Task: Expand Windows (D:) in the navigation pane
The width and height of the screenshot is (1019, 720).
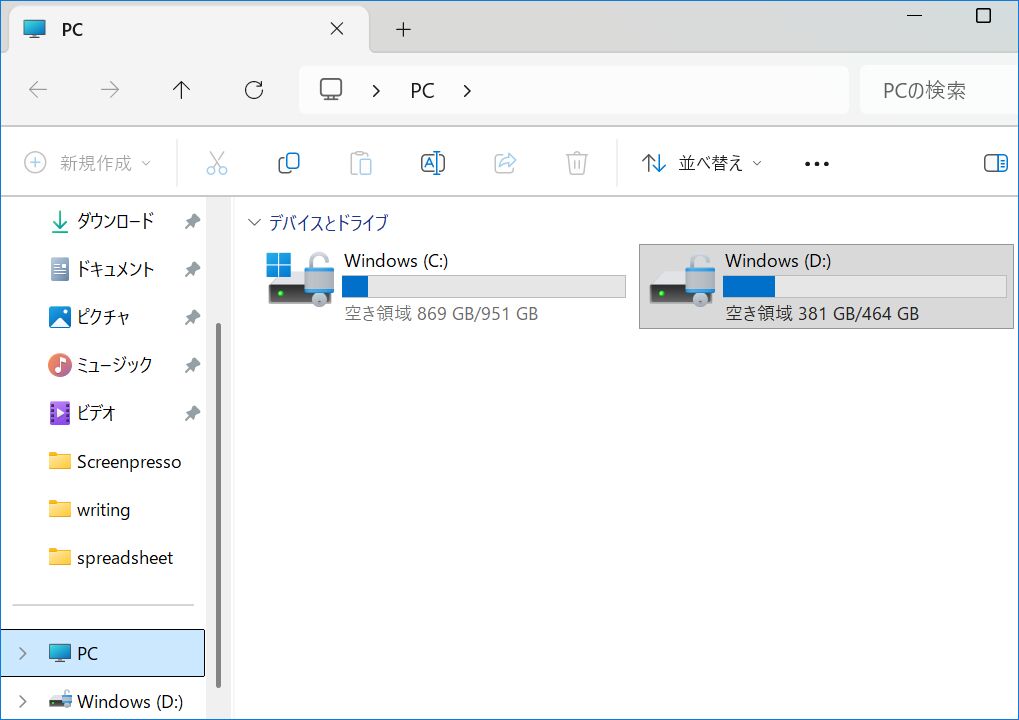Action: tap(24, 702)
